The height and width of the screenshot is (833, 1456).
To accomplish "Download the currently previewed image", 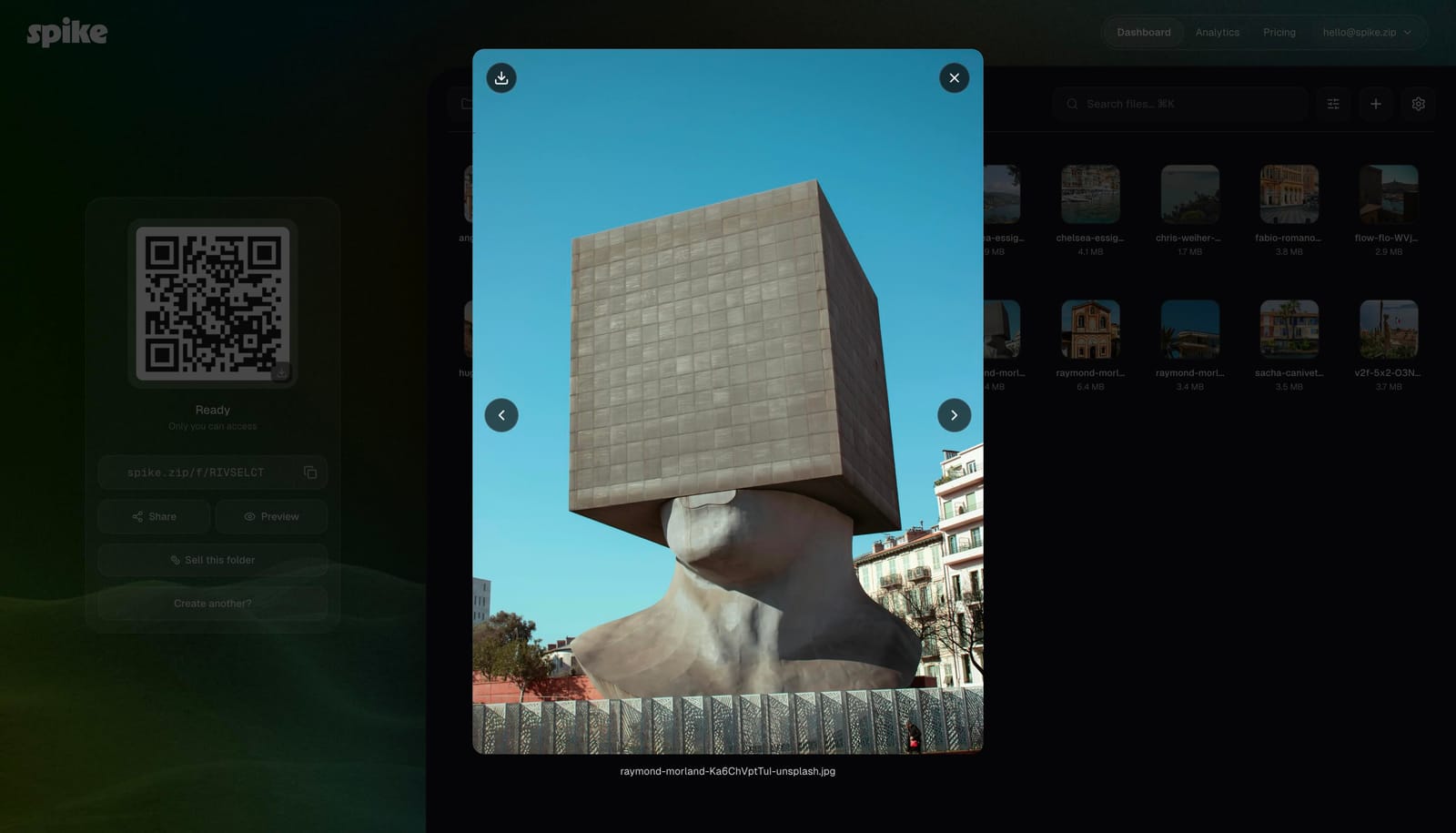I will coord(501,78).
